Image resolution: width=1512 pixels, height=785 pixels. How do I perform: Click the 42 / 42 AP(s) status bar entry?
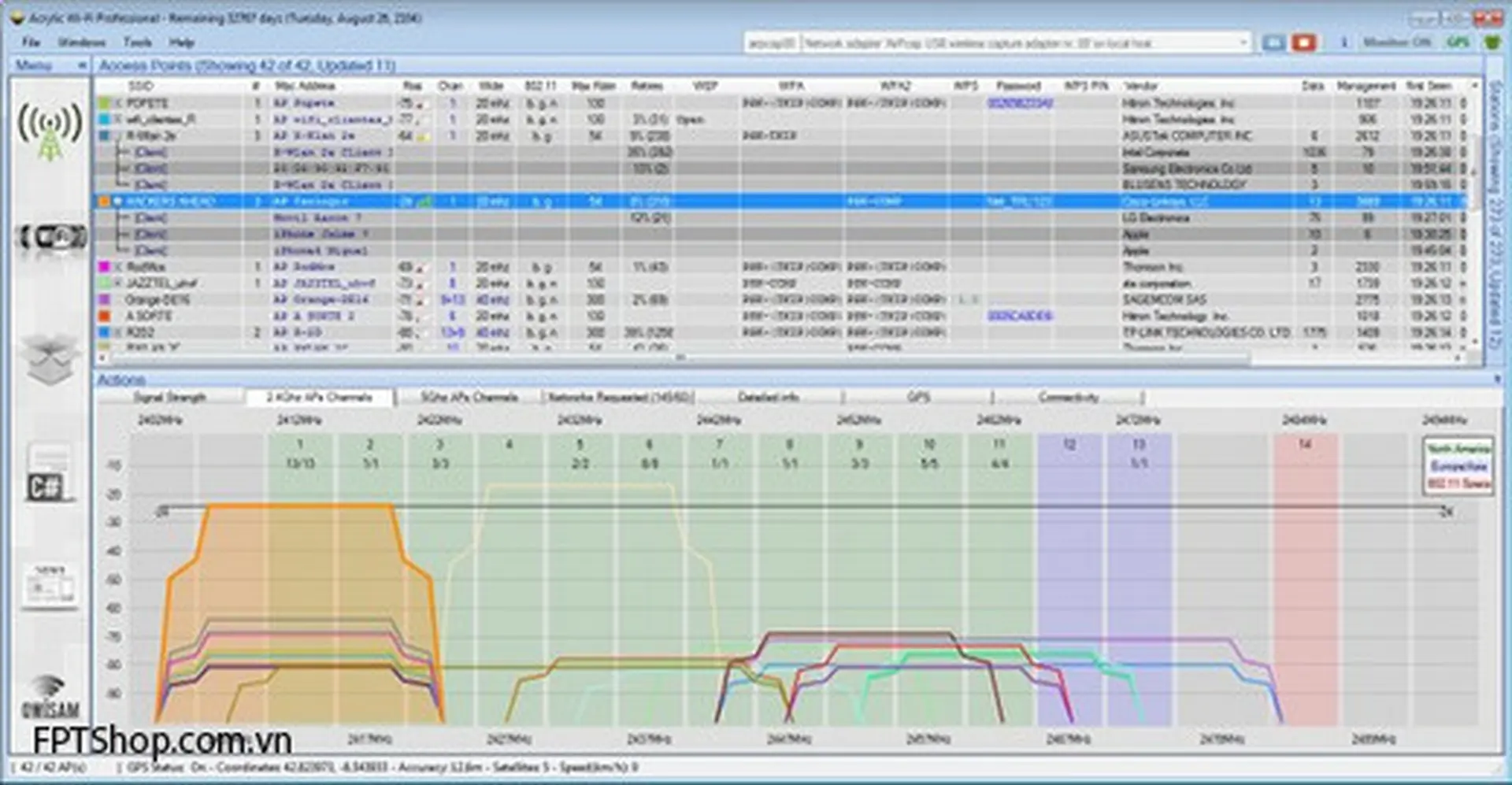53,767
